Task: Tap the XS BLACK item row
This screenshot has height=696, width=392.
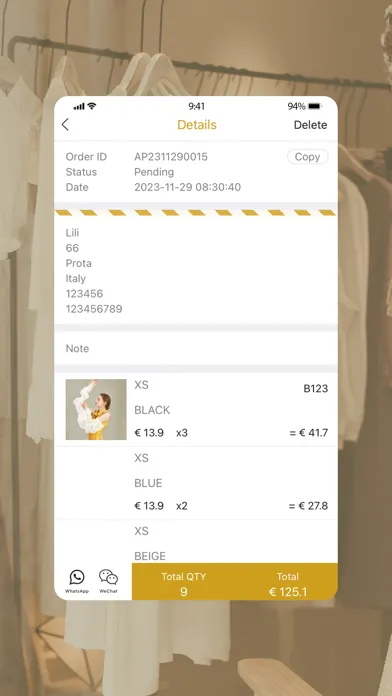Action: [x=196, y=410]
